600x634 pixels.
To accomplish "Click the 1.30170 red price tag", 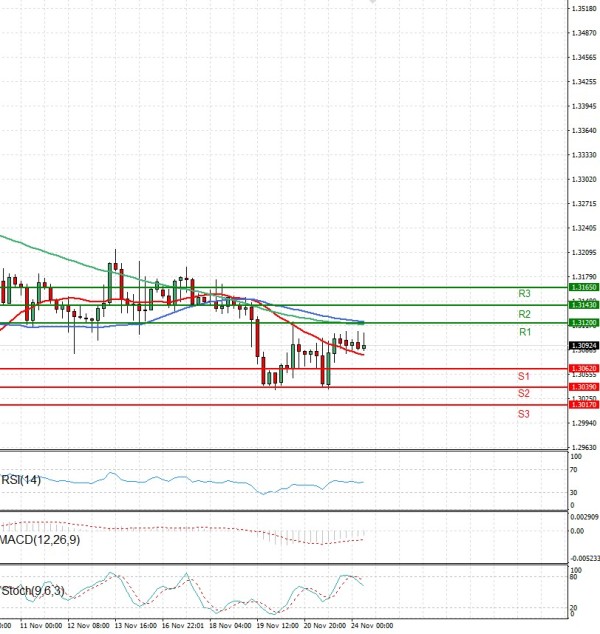I will pyautogui.click(x=583, y=405).
